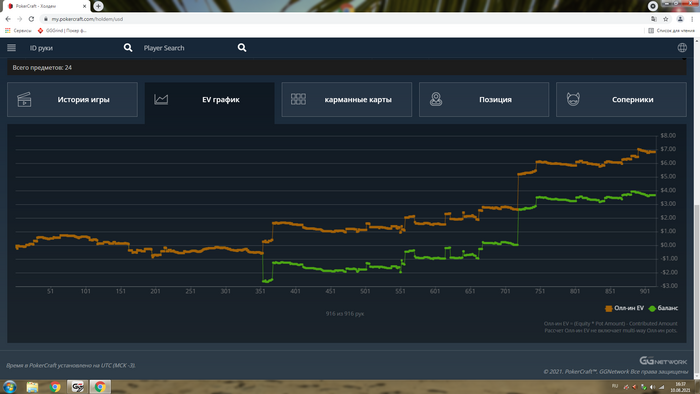Bookmark this page with the star icon

coord(666,19)
